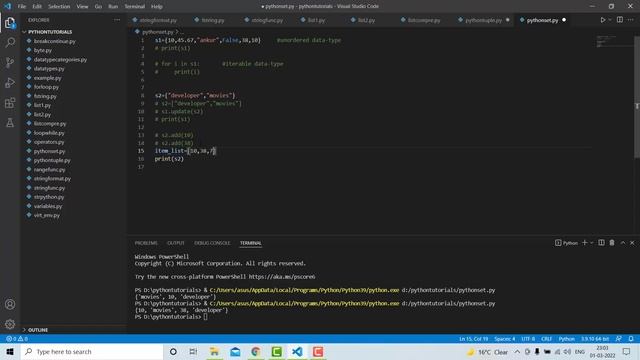The image size is (640, 360).
Task: Open File Explorer from the taskbar
Action: 214,351
